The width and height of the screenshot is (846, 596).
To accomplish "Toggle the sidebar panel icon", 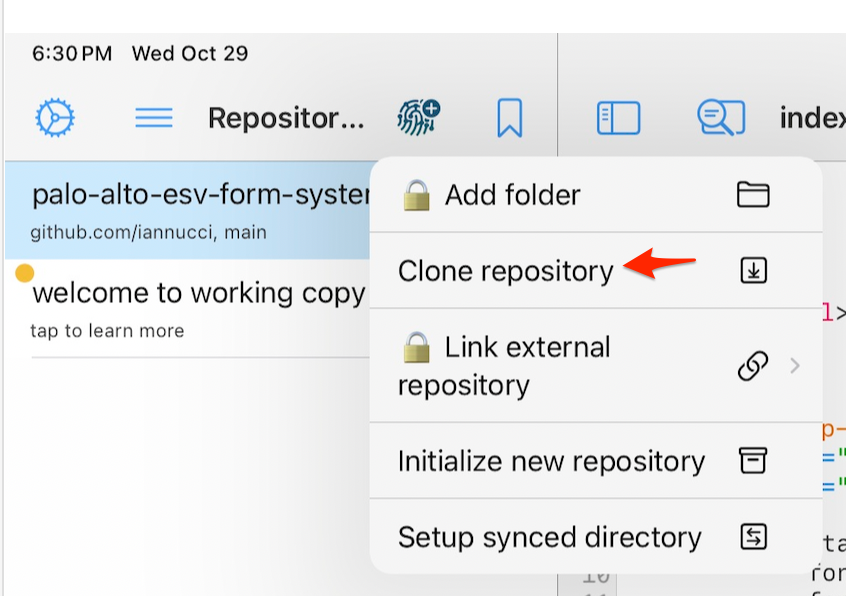I will (618, 118).
